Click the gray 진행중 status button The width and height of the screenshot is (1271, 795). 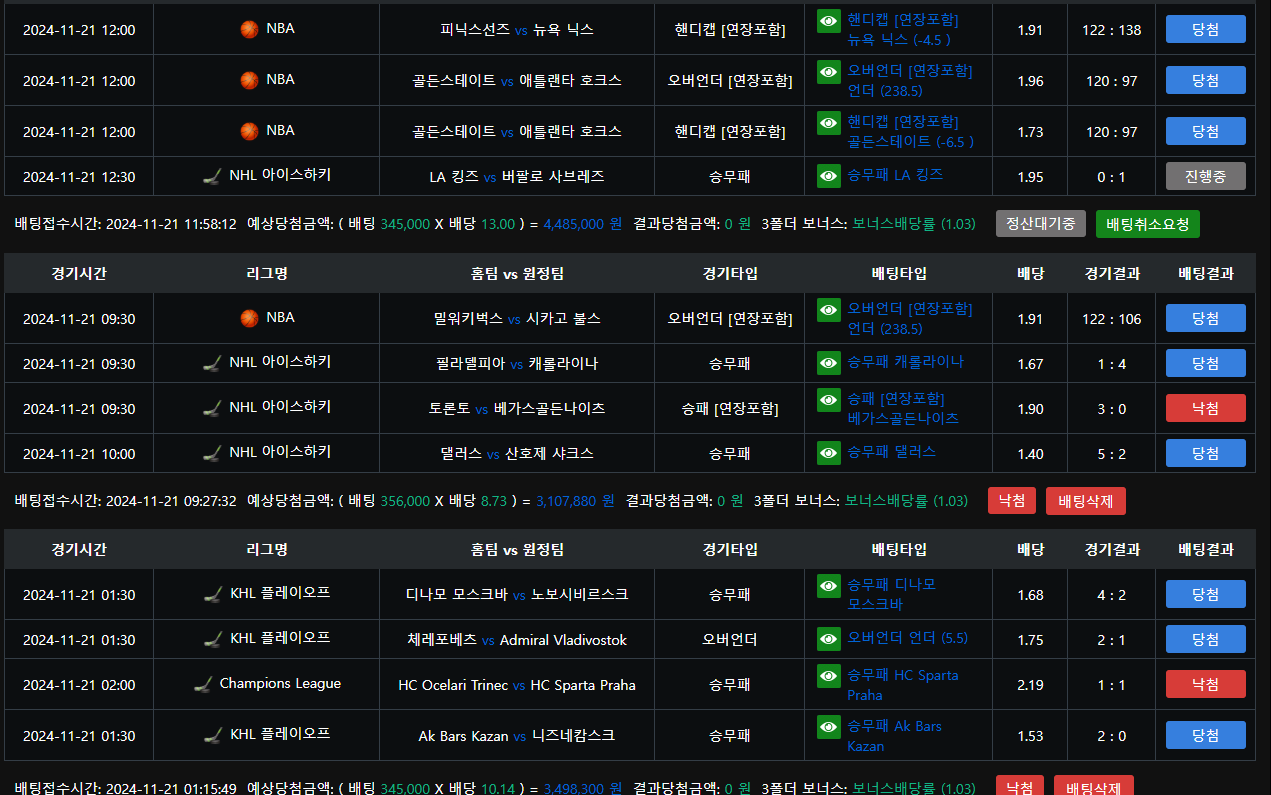click(1205, 176)
